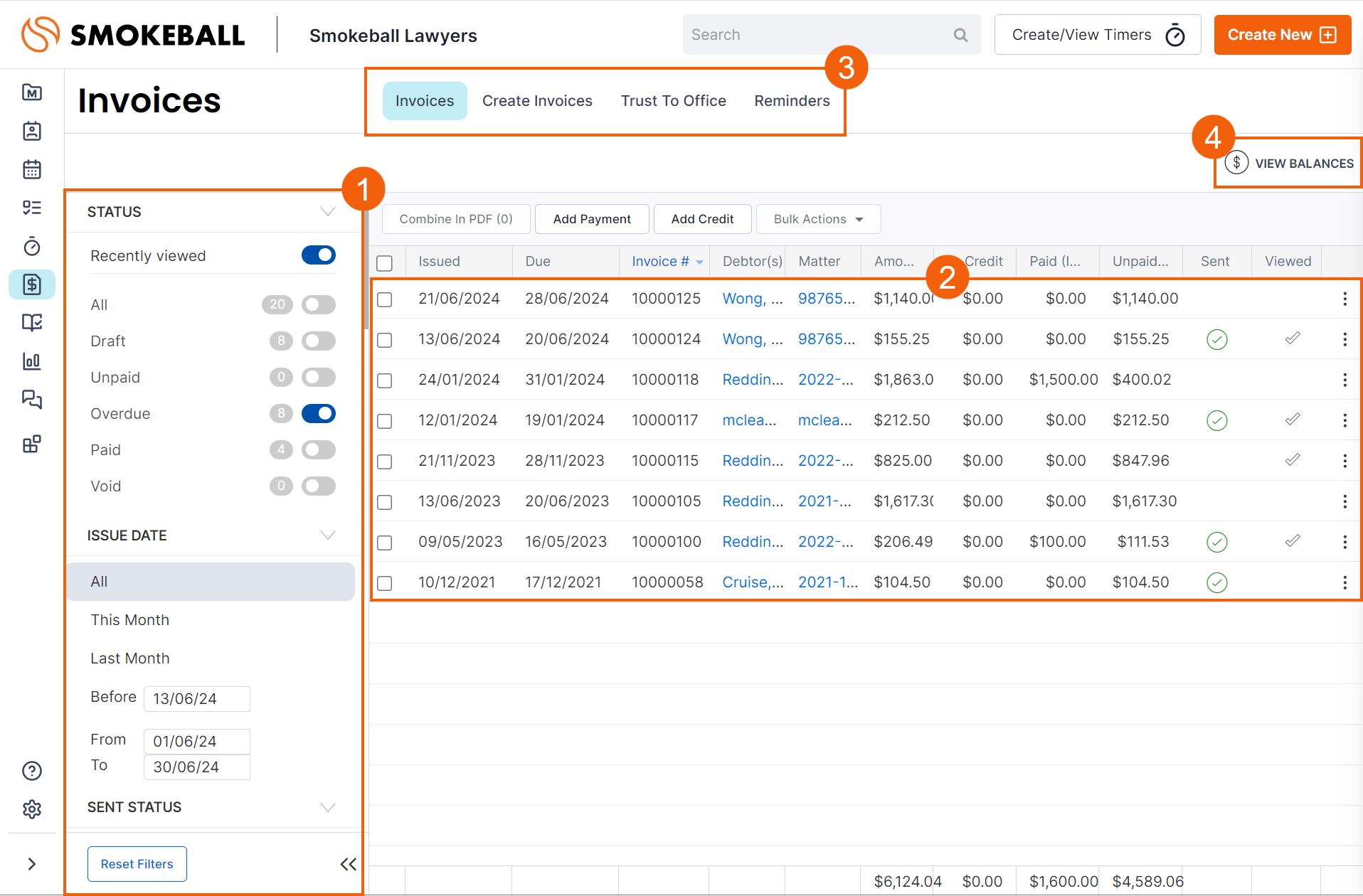Turn off the Recently viewed toggle
The image size is (1363, 896).
point(319,255)
